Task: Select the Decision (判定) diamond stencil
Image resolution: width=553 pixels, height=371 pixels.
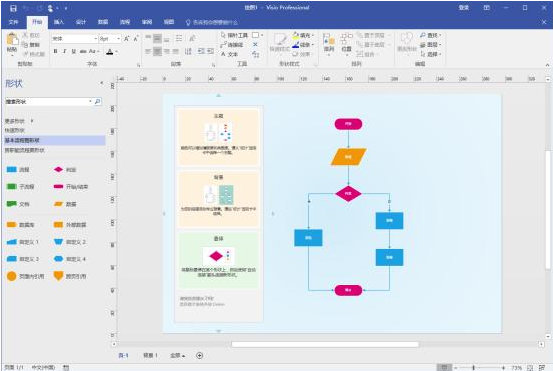Action: point(65,170)
